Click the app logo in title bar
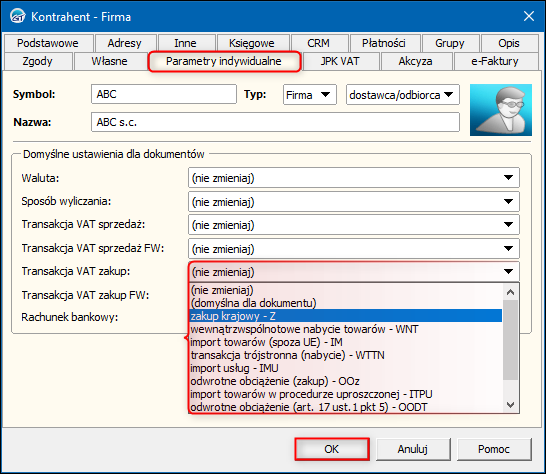546x474 pixels. [17, 16]
